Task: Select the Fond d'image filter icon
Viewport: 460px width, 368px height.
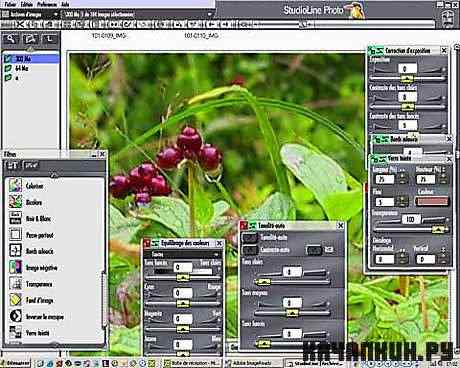Action: coord(15,300)
